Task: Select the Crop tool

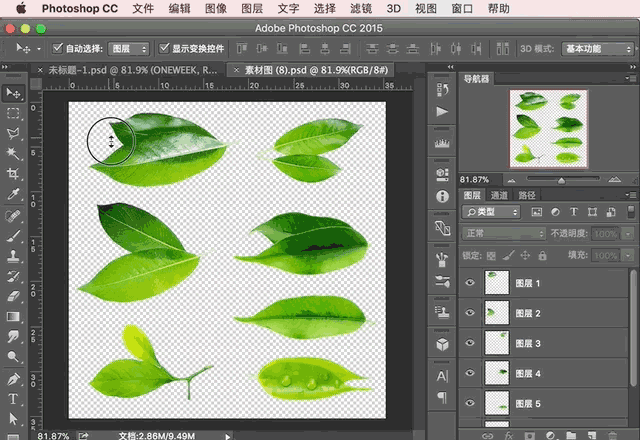Action: pos(14,174)
